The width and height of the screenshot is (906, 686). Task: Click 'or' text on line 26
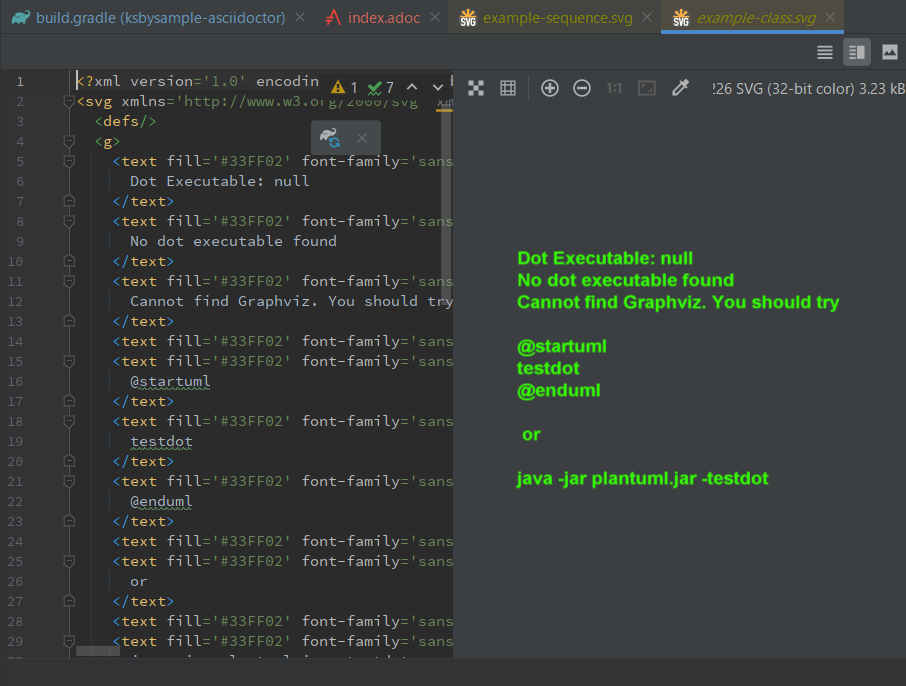tap(139, 582)
